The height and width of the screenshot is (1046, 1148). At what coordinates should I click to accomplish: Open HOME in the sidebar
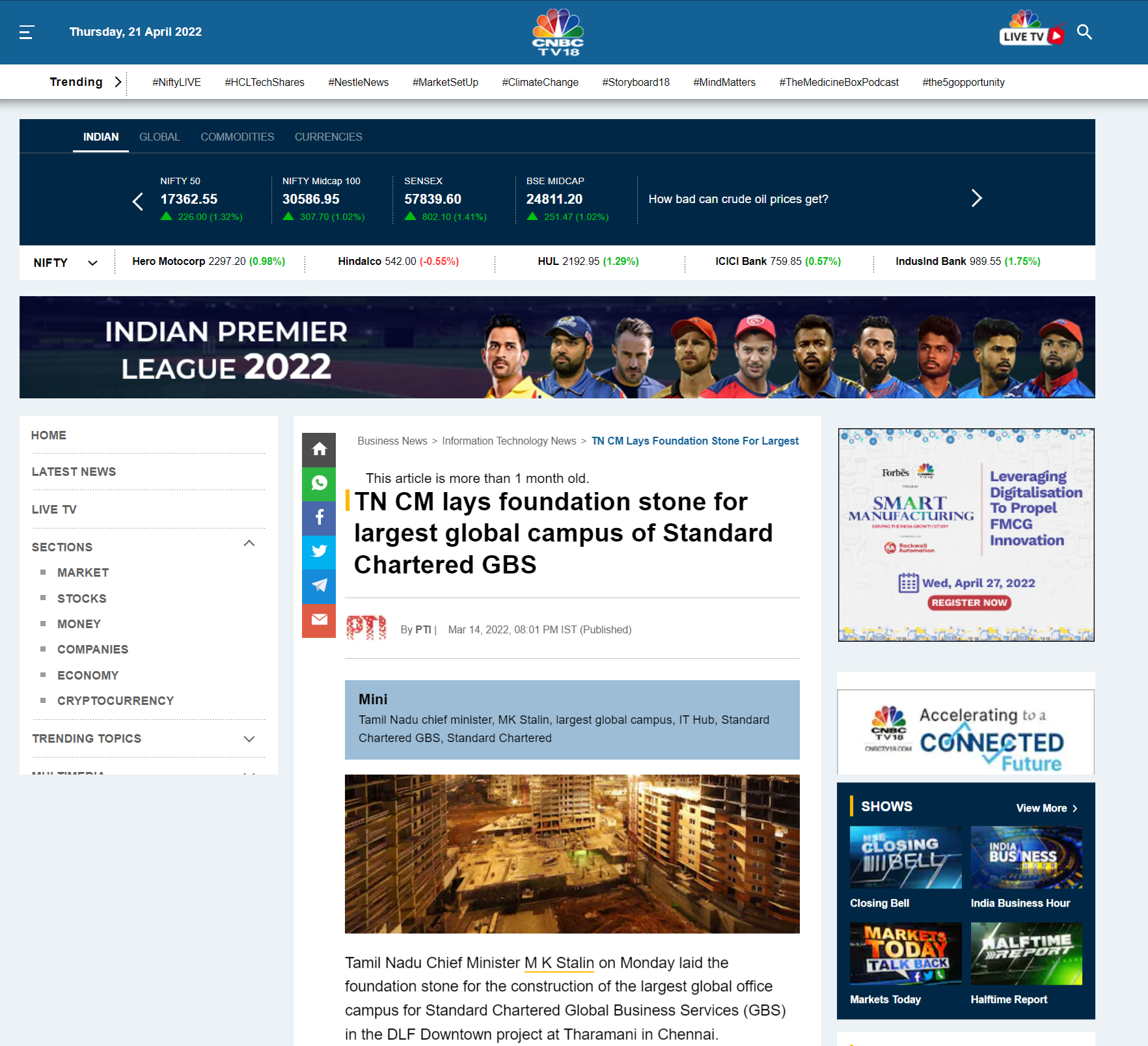tap(49, 435)
